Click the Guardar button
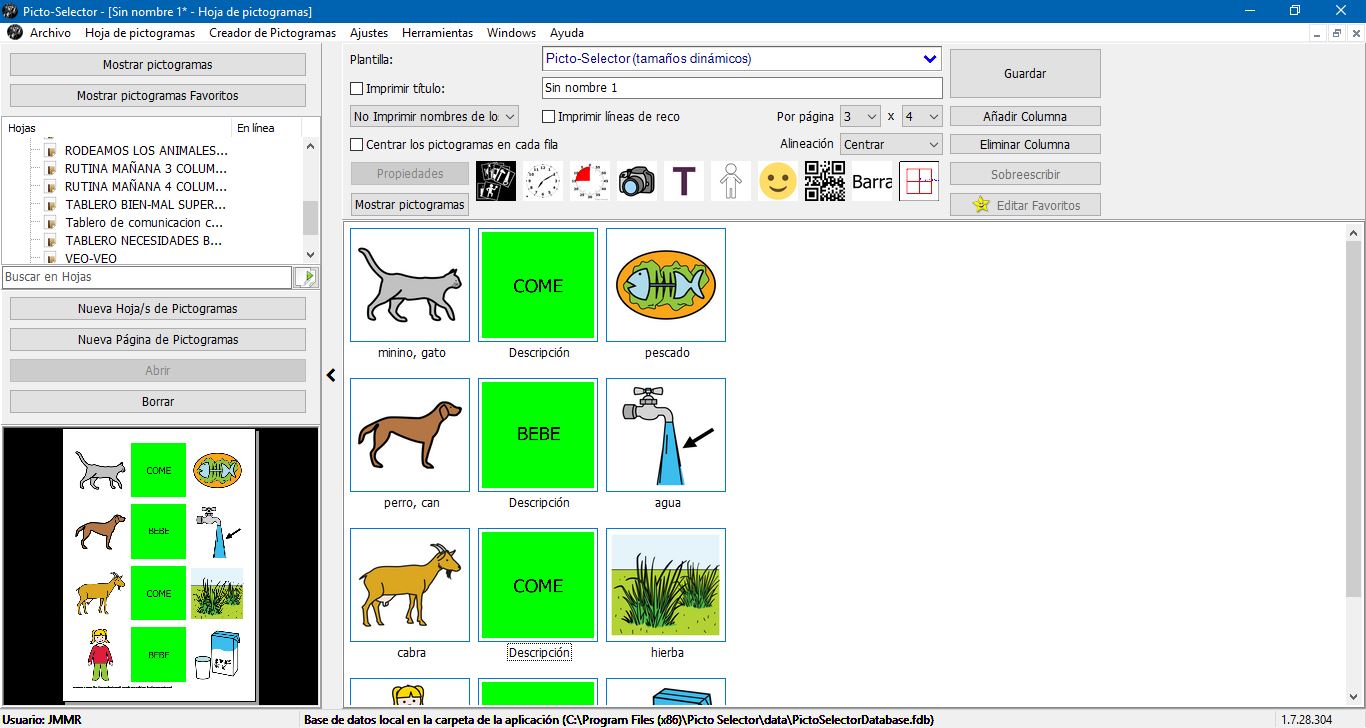This screenshot has height=728, width=1366. [x=1024, y=73]
